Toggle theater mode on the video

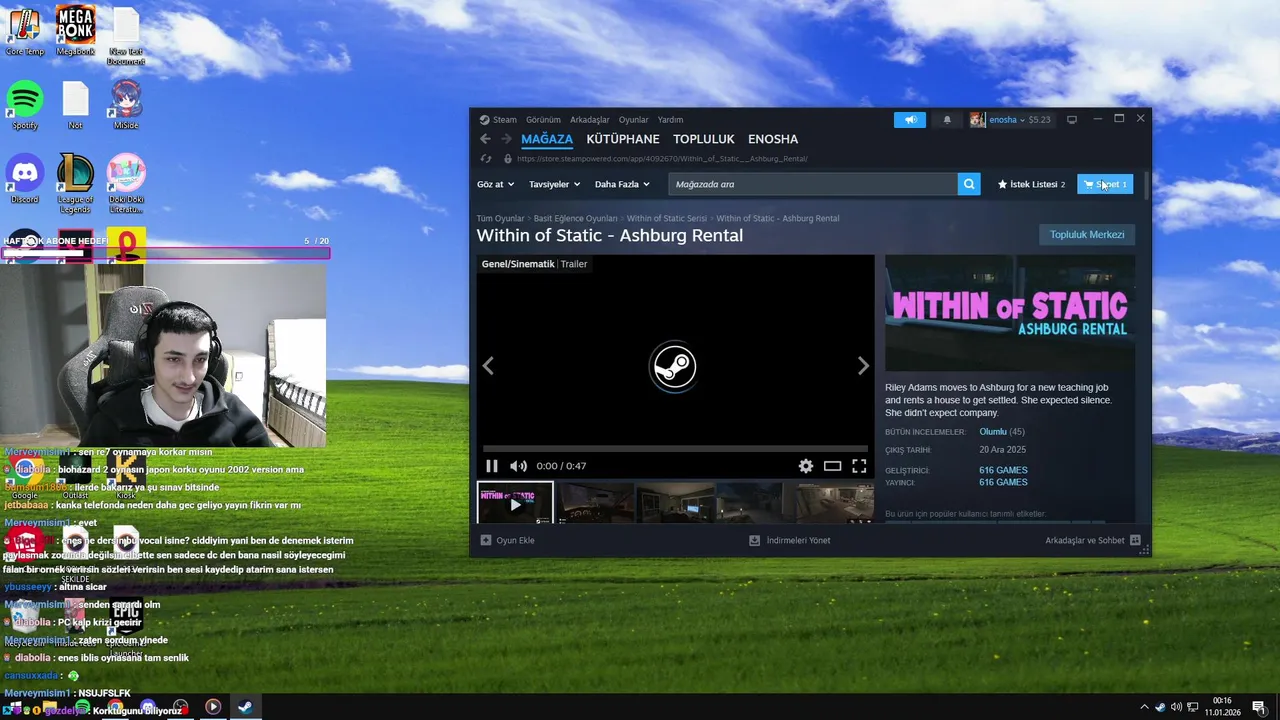pyautogui.click(x=832, y=466)
